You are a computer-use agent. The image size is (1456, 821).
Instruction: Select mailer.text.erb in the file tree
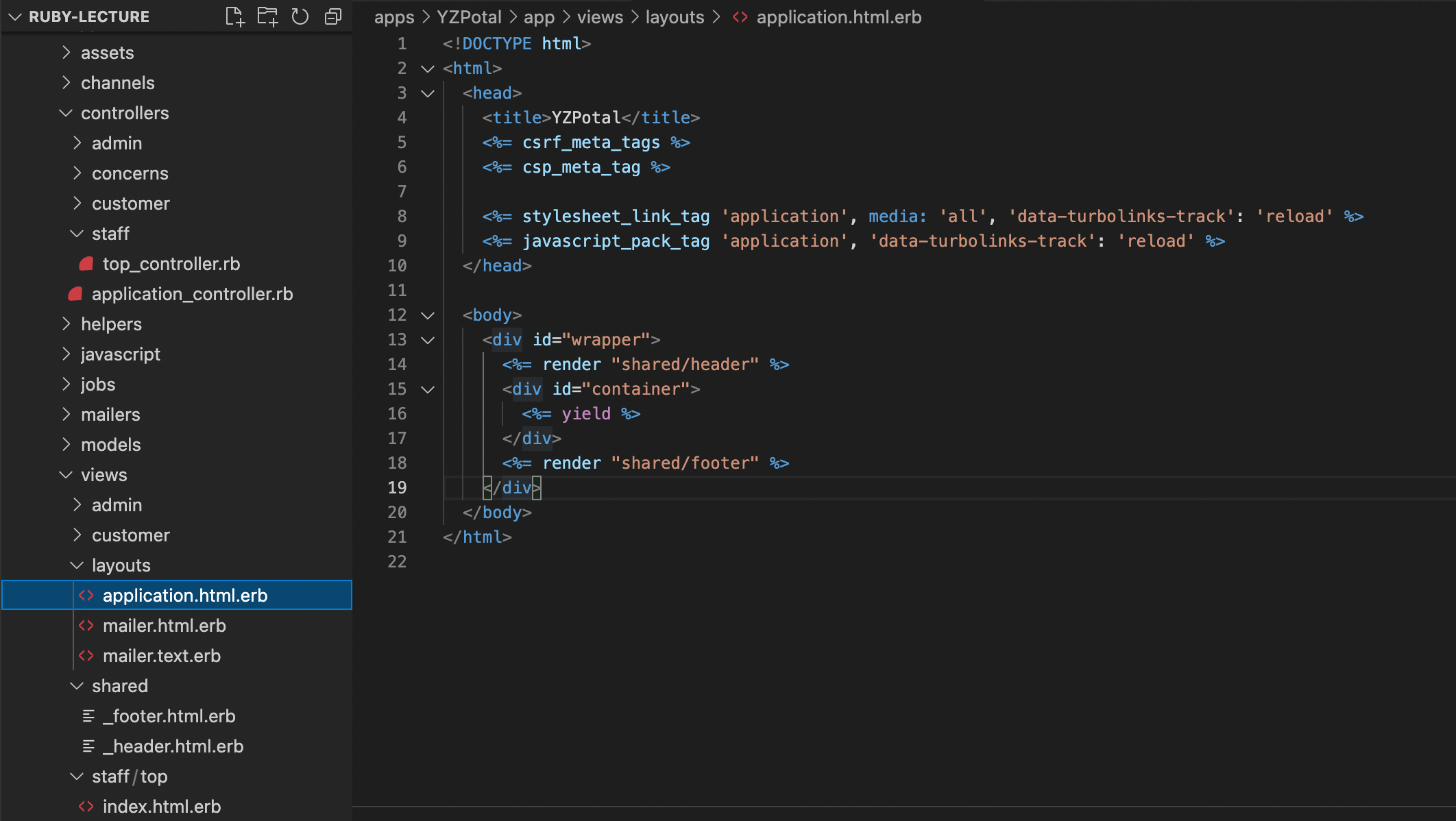[161, 656]
